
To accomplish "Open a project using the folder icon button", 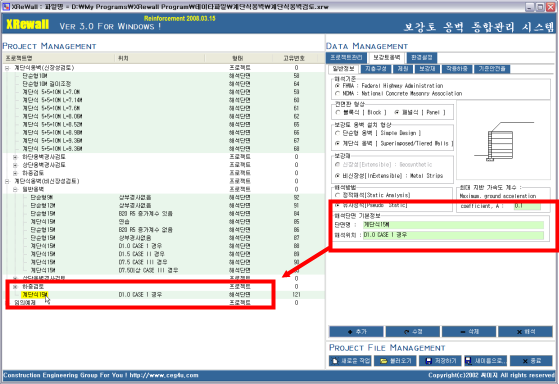I will (395, 361).
